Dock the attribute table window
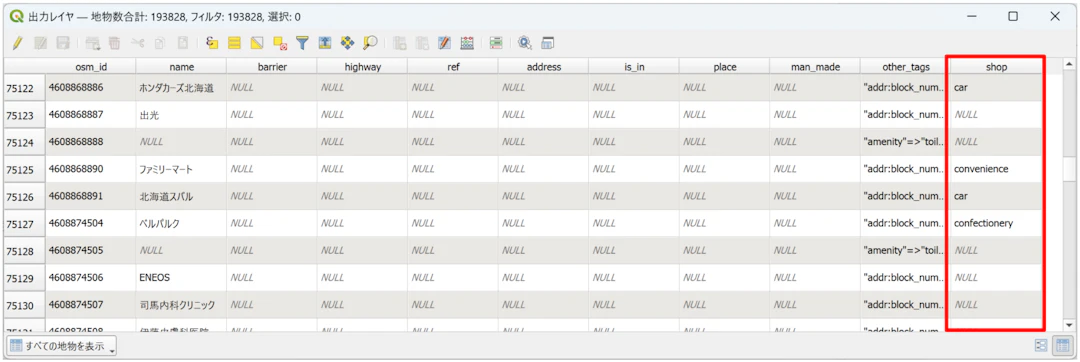The height and width of the screenshot is (362, 1080). coord(548,43)
